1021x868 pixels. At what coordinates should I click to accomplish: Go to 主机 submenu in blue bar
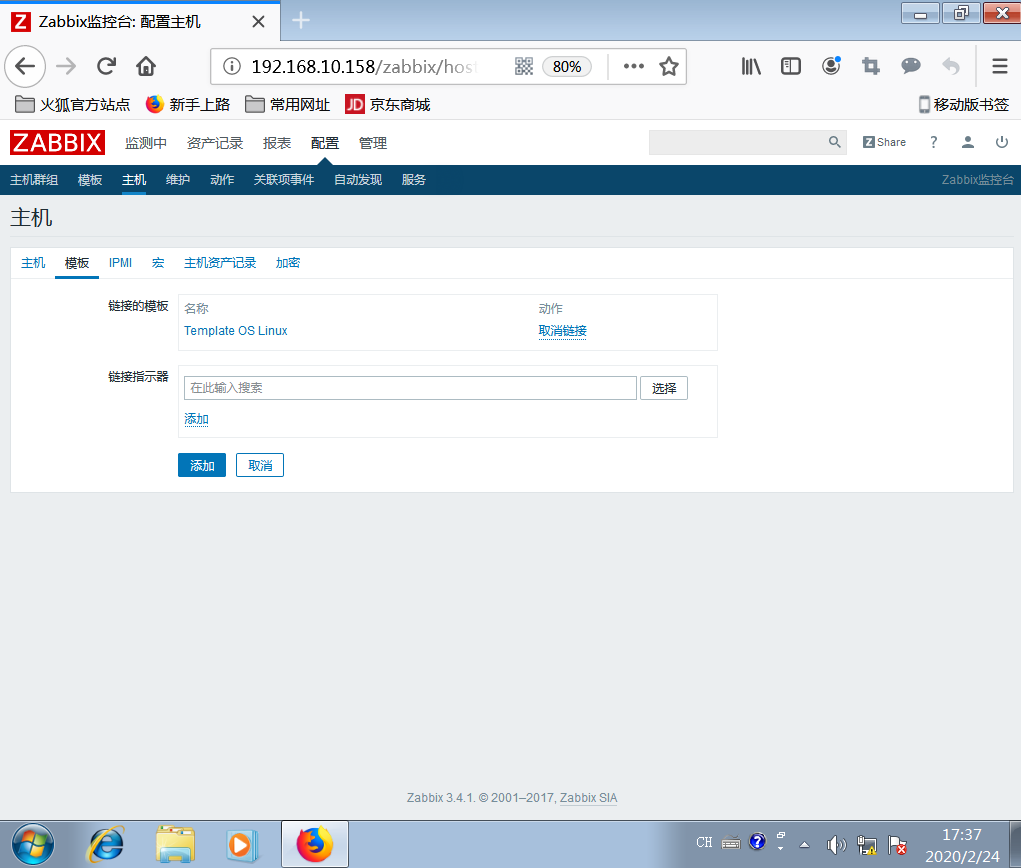tap(134, 180)
